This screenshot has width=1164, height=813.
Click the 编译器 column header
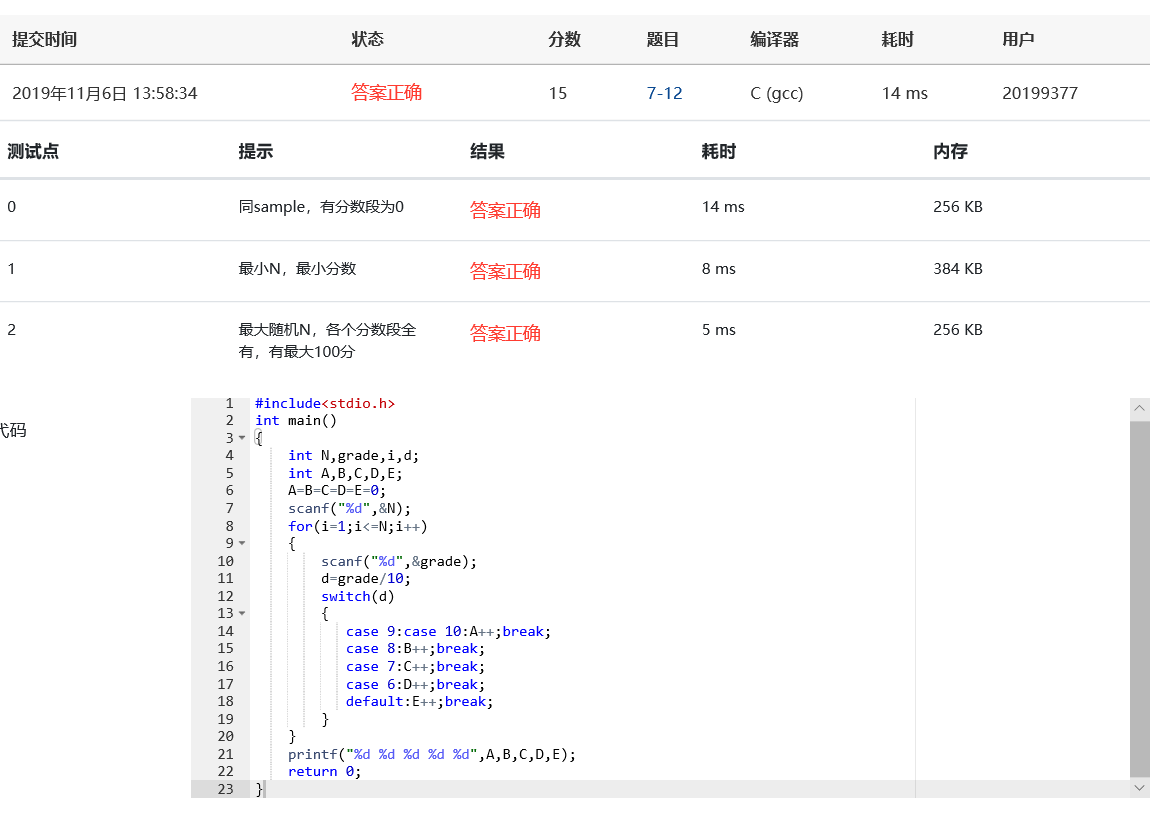point(774,39)
